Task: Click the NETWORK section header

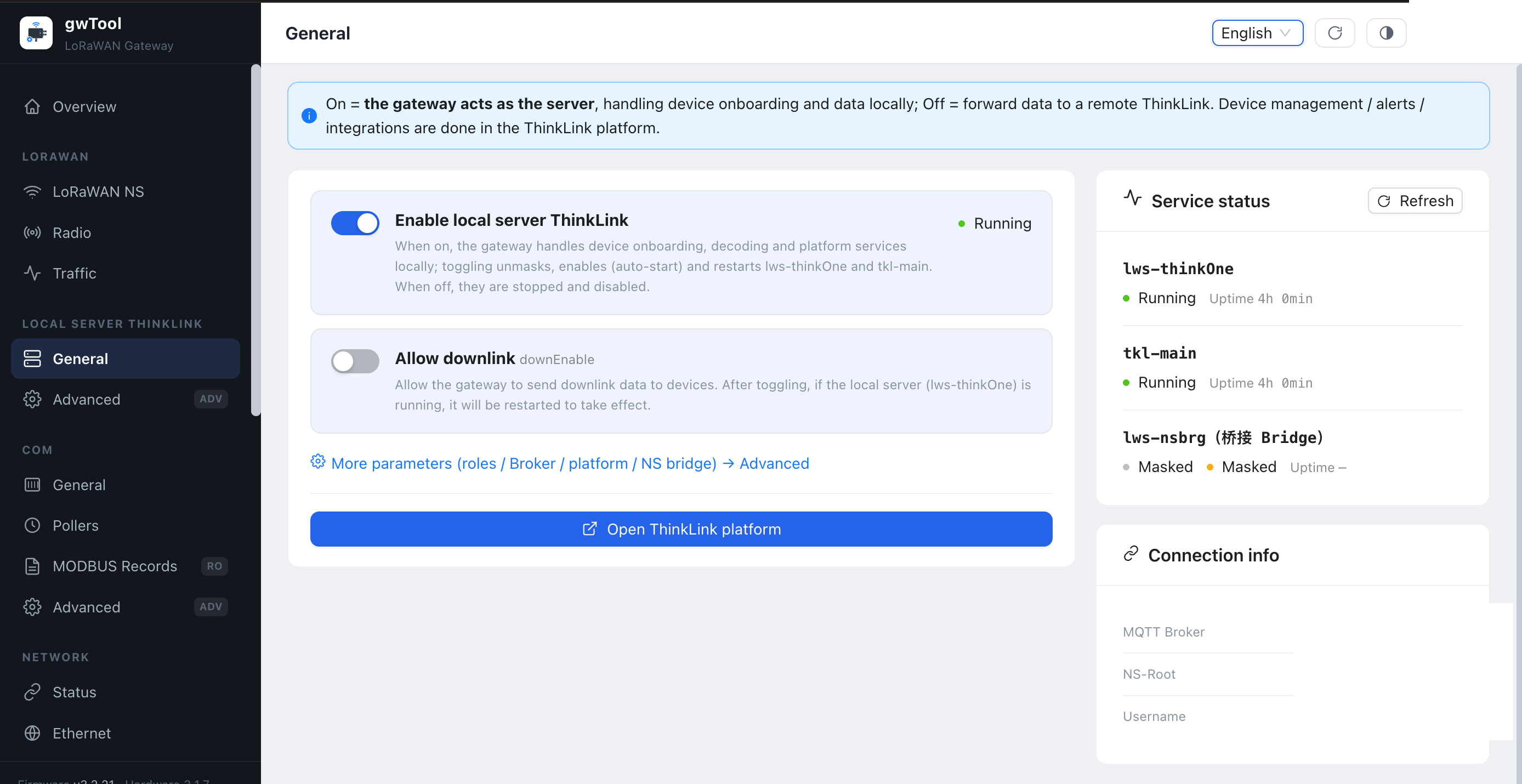Action: 55,657
